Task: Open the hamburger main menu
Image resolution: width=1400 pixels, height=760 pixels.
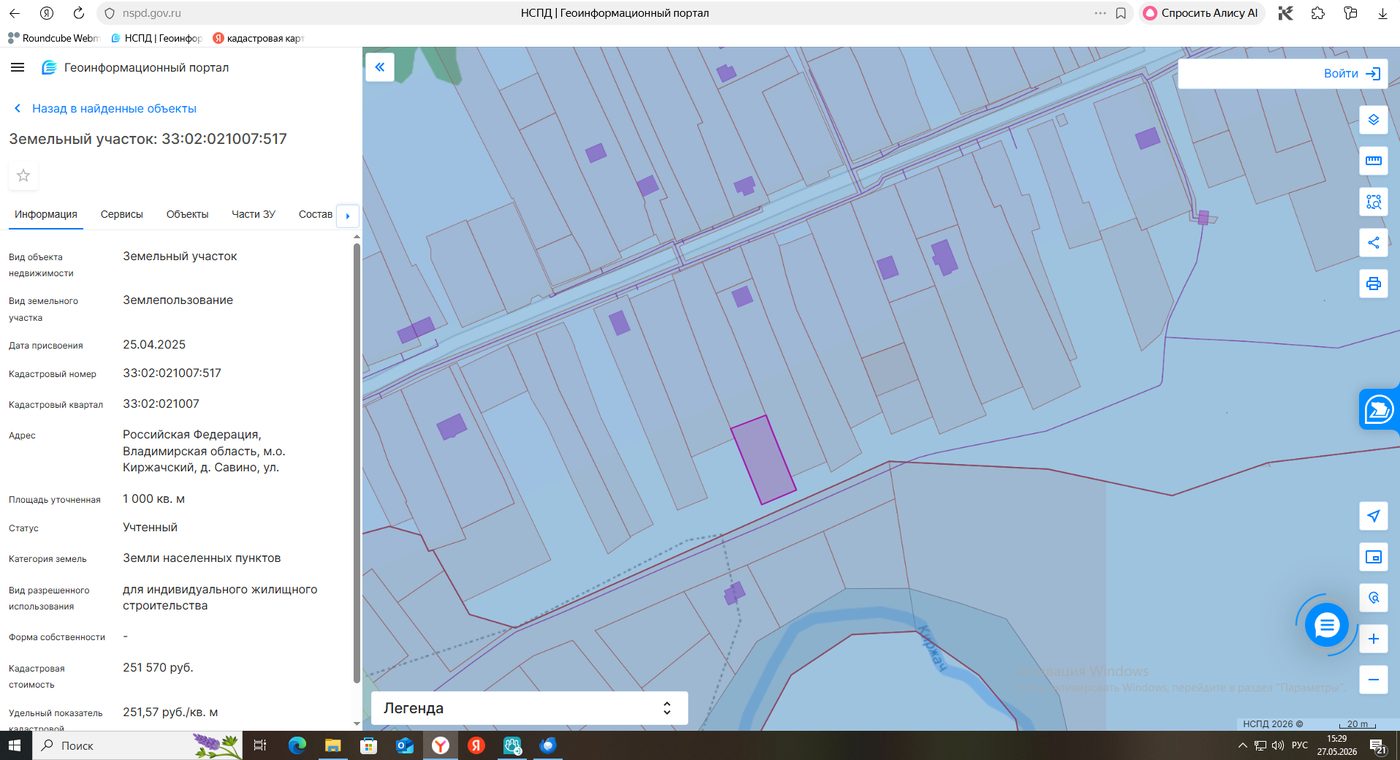Action: (x=17, y=67)
